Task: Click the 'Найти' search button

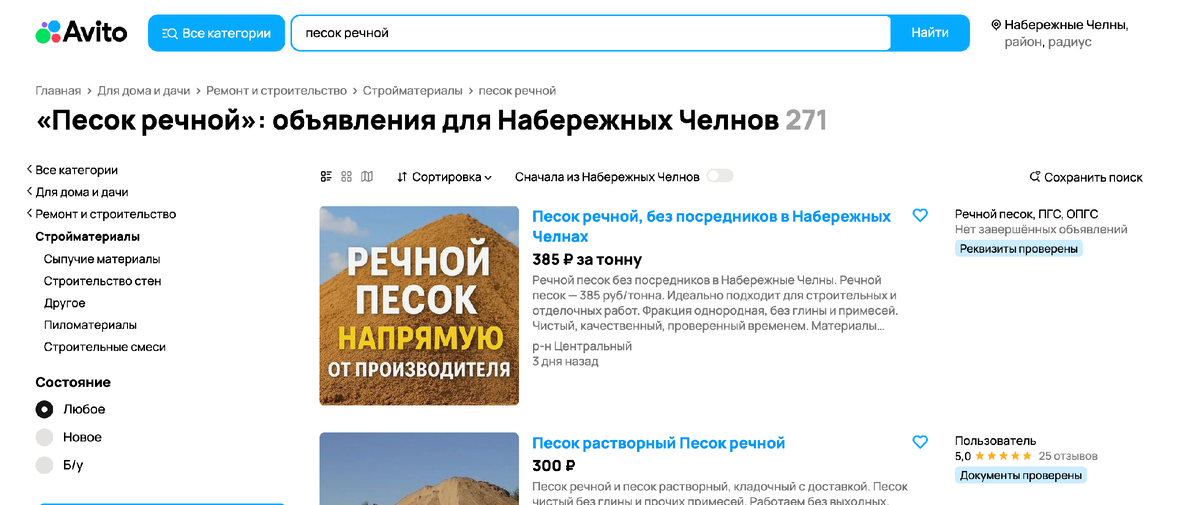Action: tap(930, 33)
